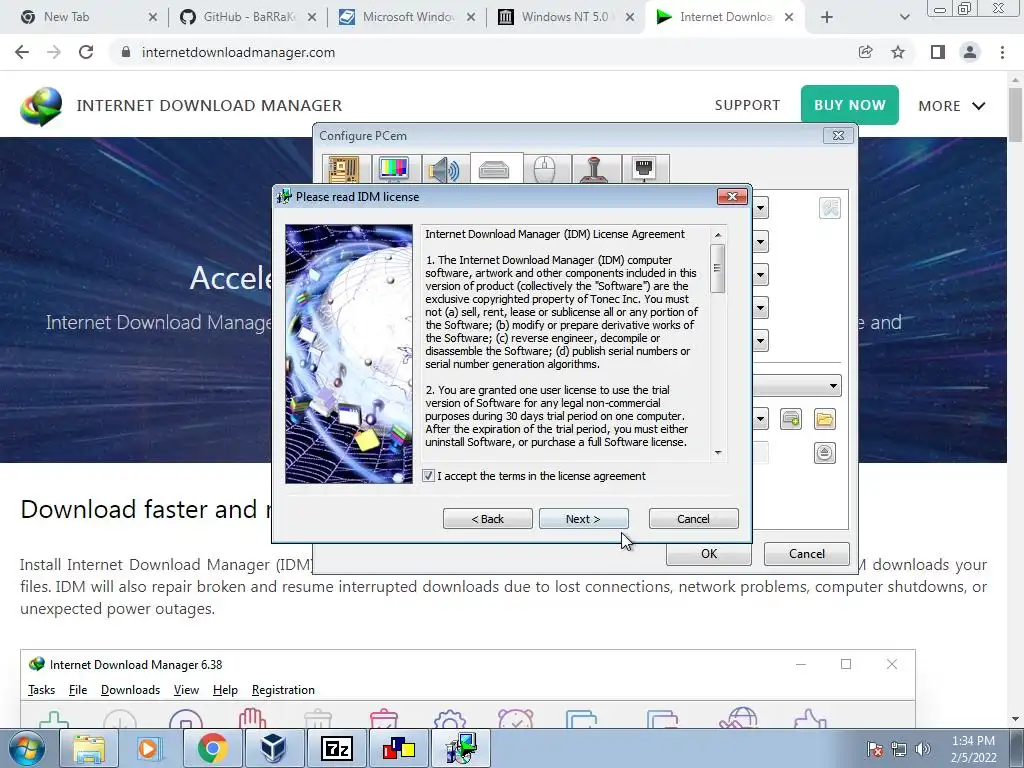Expand the MORE menu on the IDM site

(x=952, y=106)
